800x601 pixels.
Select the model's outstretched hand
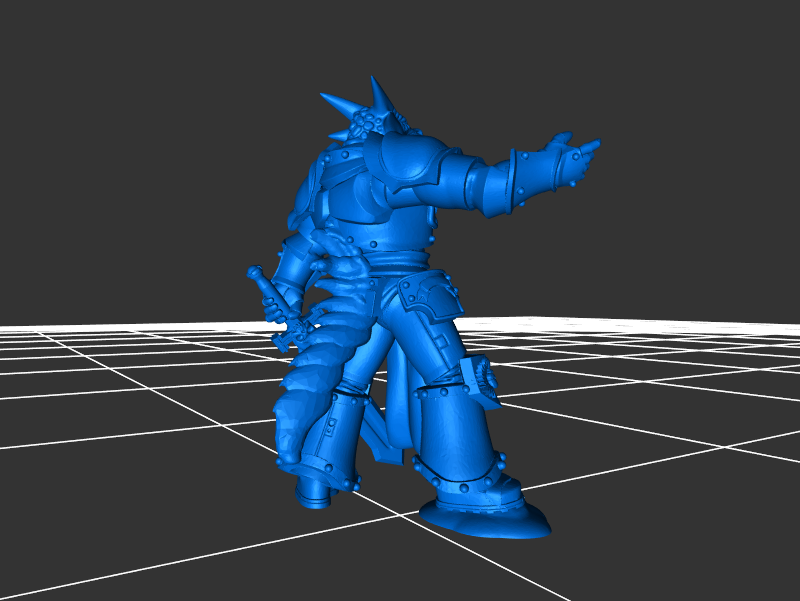pyautogui.click(x=567, y=156)
